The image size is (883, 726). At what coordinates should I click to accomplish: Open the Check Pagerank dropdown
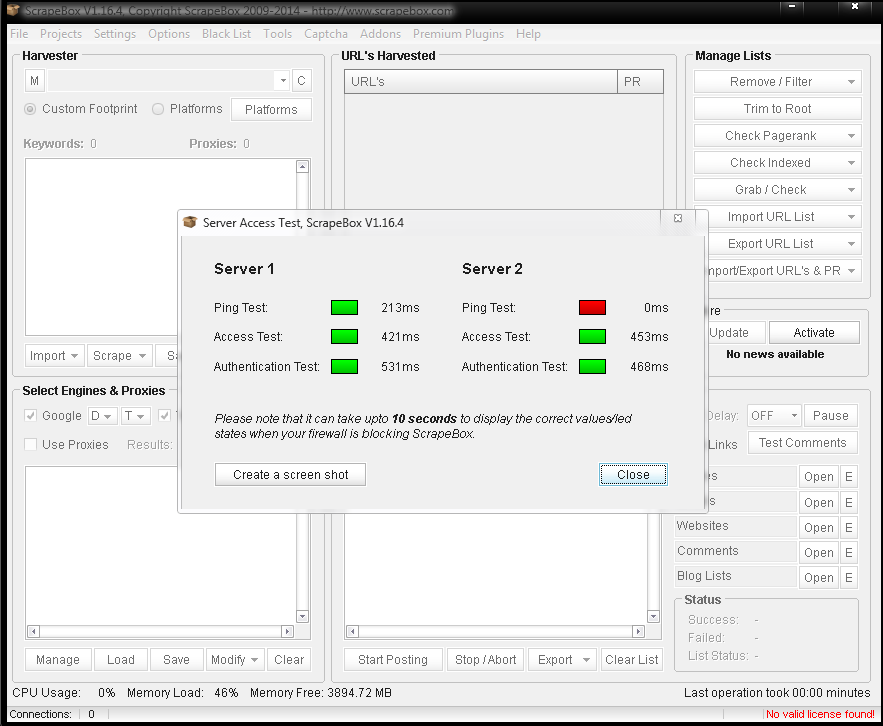pos(778,136)
